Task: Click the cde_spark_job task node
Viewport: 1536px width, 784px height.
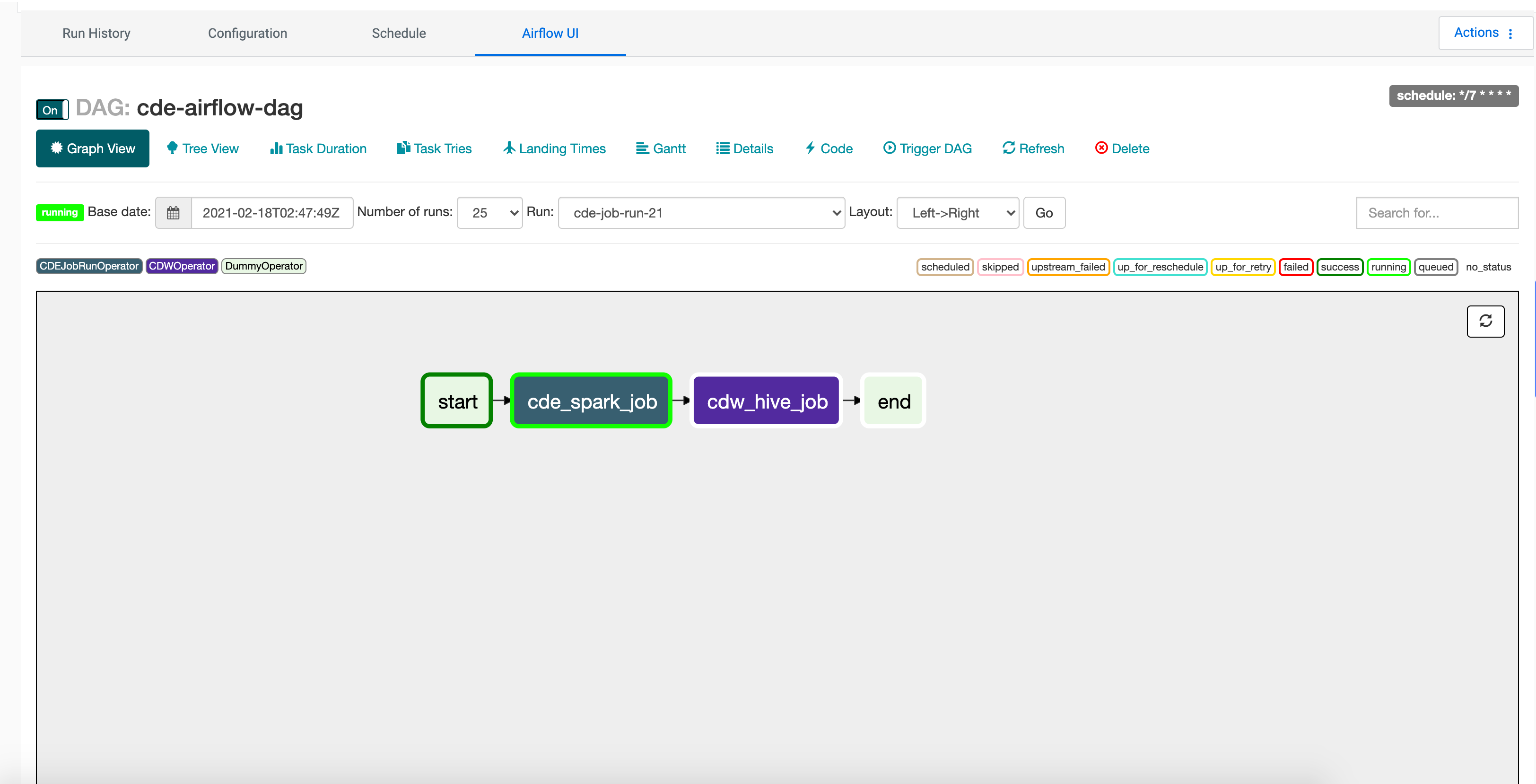Action: point(591,401)
